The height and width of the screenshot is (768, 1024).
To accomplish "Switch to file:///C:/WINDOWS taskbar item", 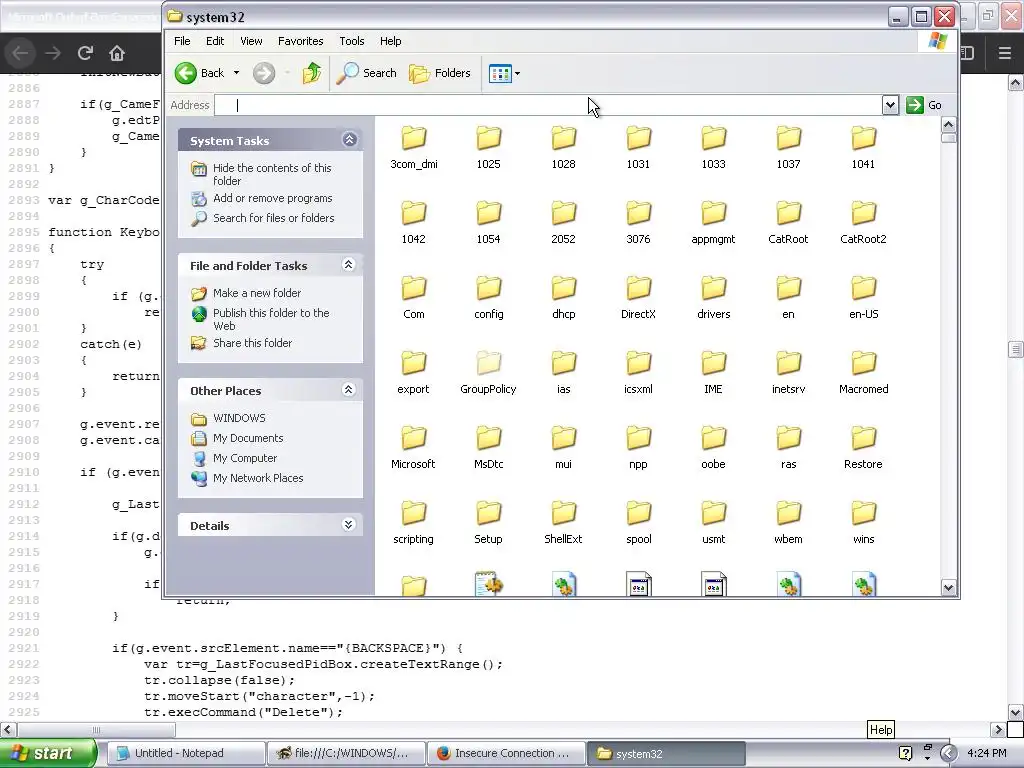I will pyautogui.click(x=346, y=753).
